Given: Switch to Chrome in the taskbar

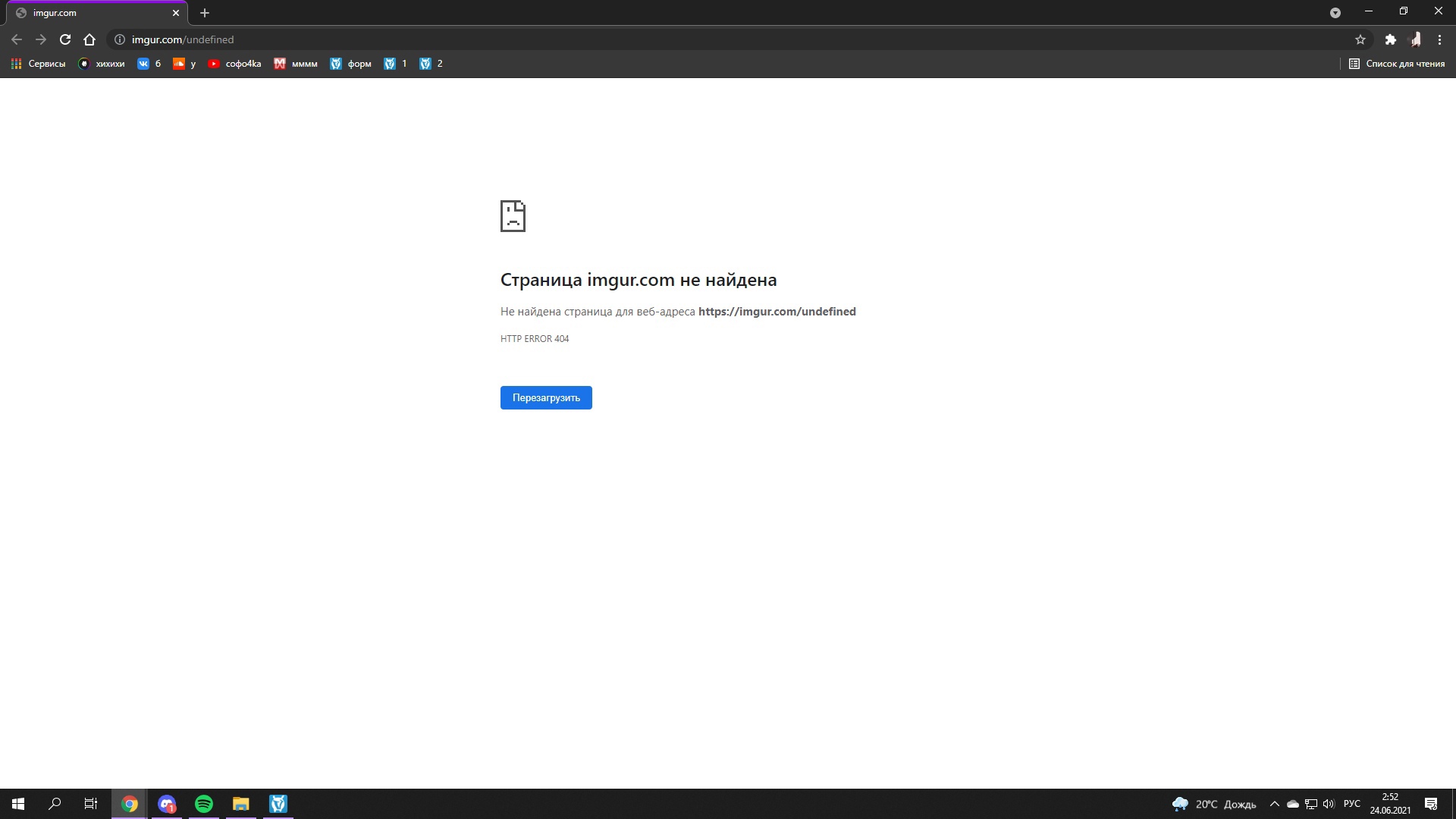Looking at the screenshot, I should tap(130, 804).
